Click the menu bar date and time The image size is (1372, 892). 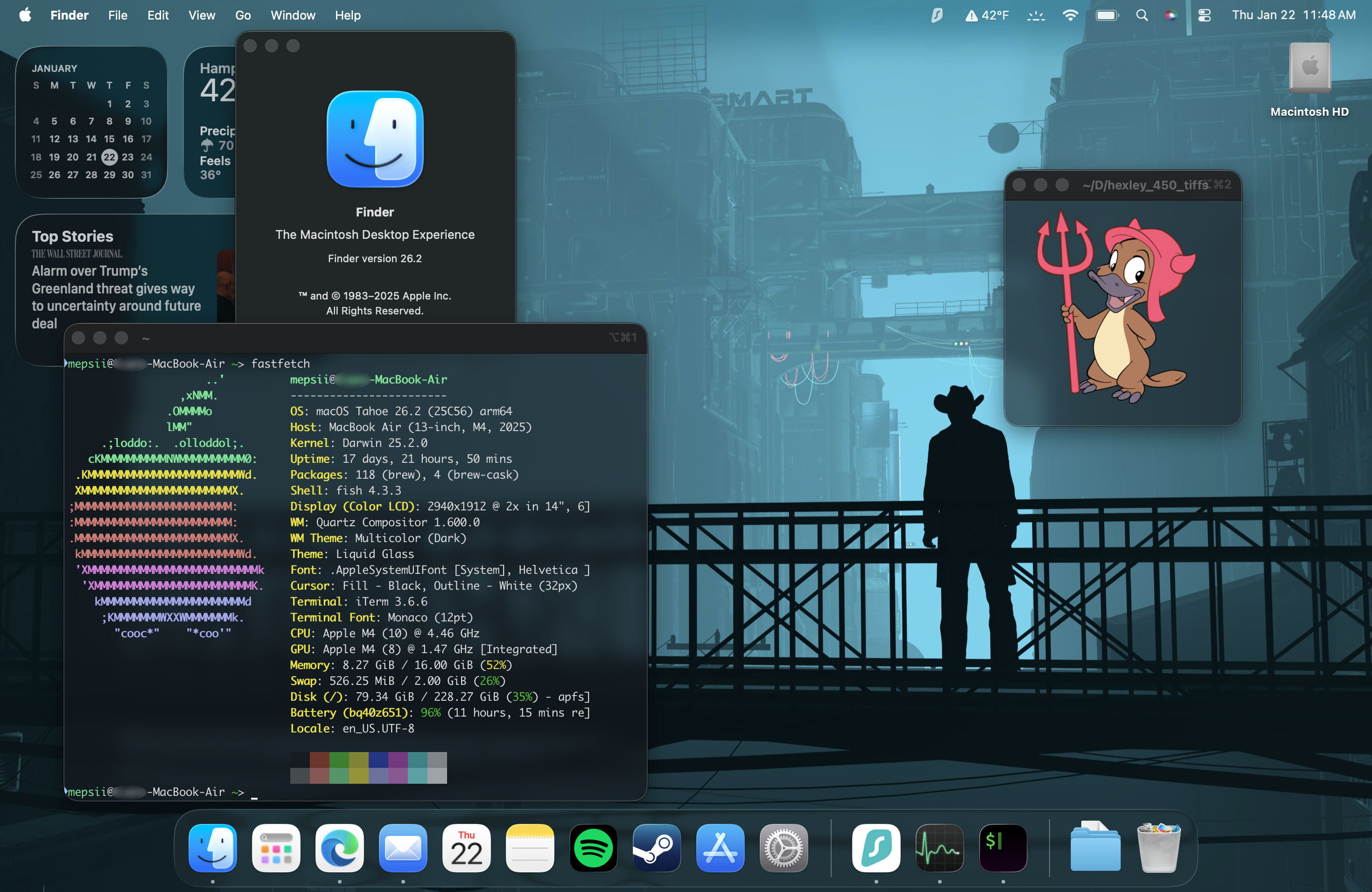coord(1293,15)
